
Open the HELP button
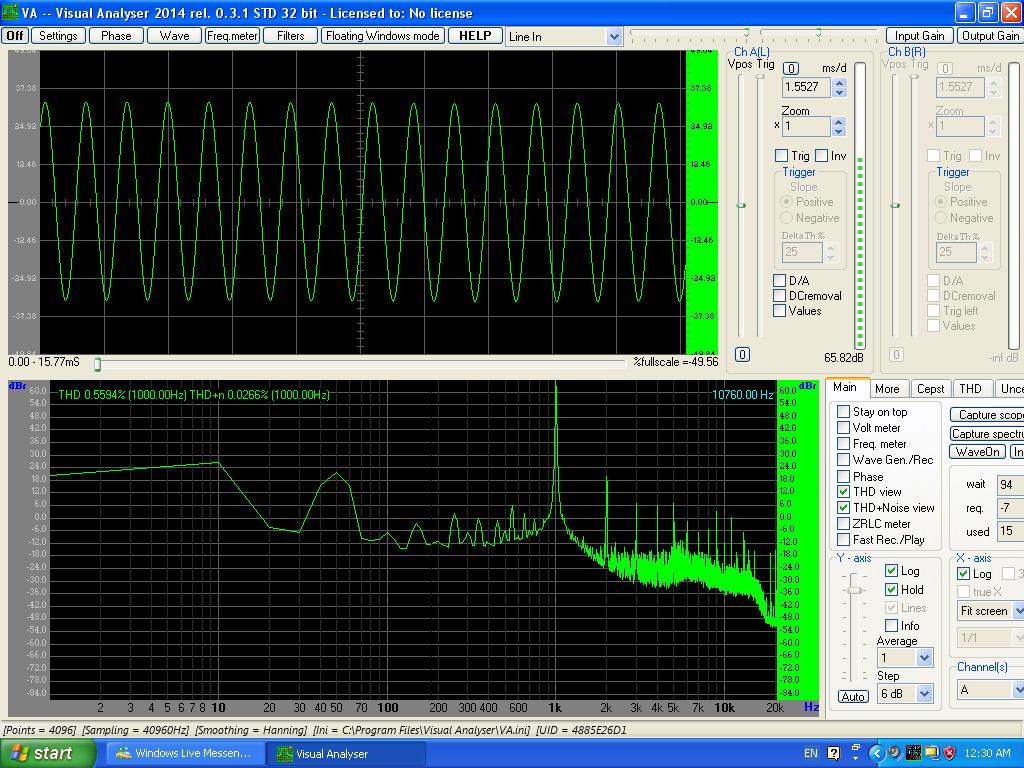pos(475,36)
